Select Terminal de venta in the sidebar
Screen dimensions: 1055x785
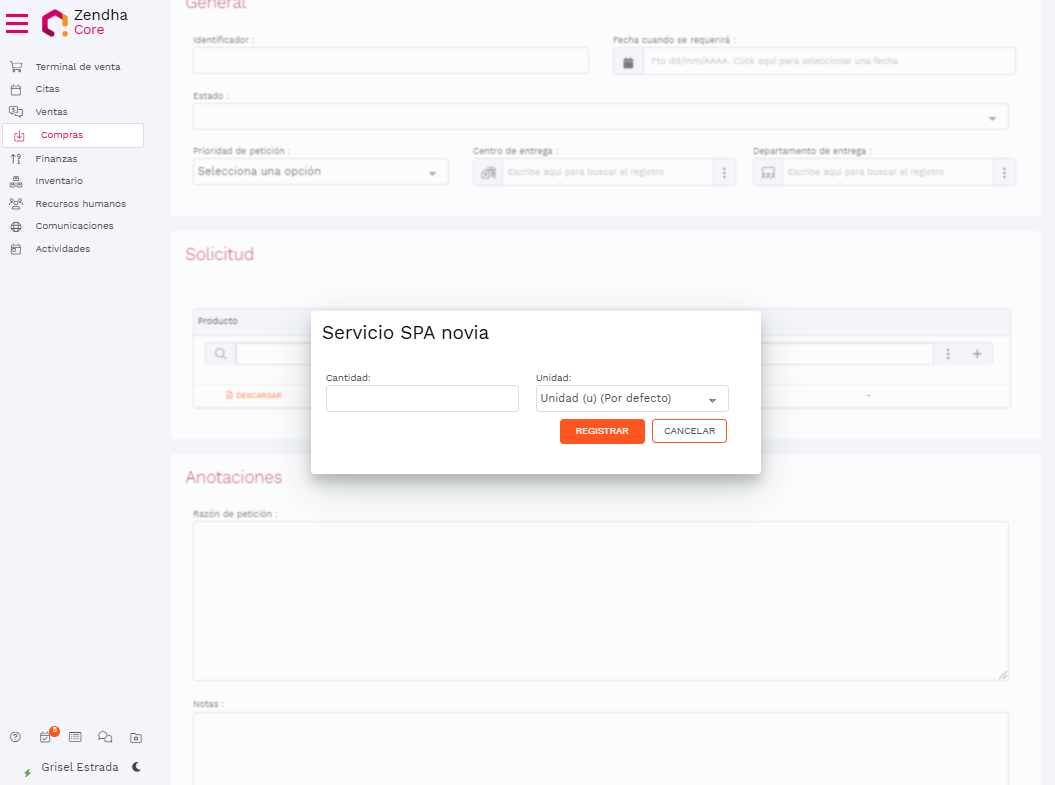coord(77,67)
